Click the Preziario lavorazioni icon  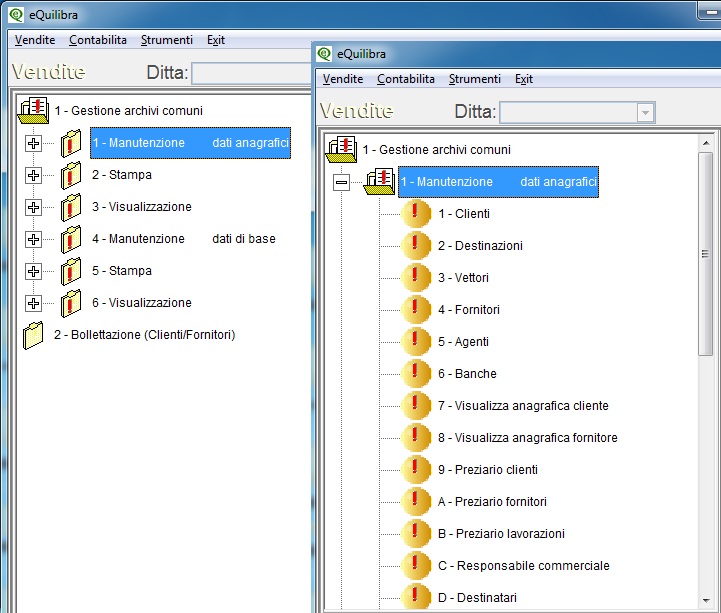[416, 533]
